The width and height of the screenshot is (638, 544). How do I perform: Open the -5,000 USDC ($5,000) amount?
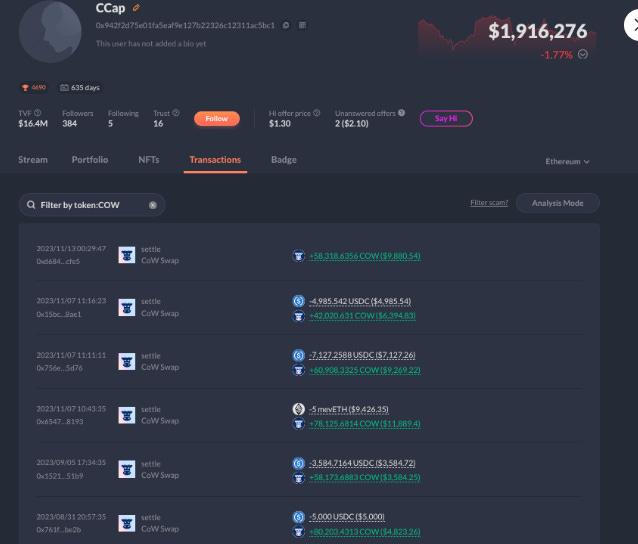click(x=347, y=517)
